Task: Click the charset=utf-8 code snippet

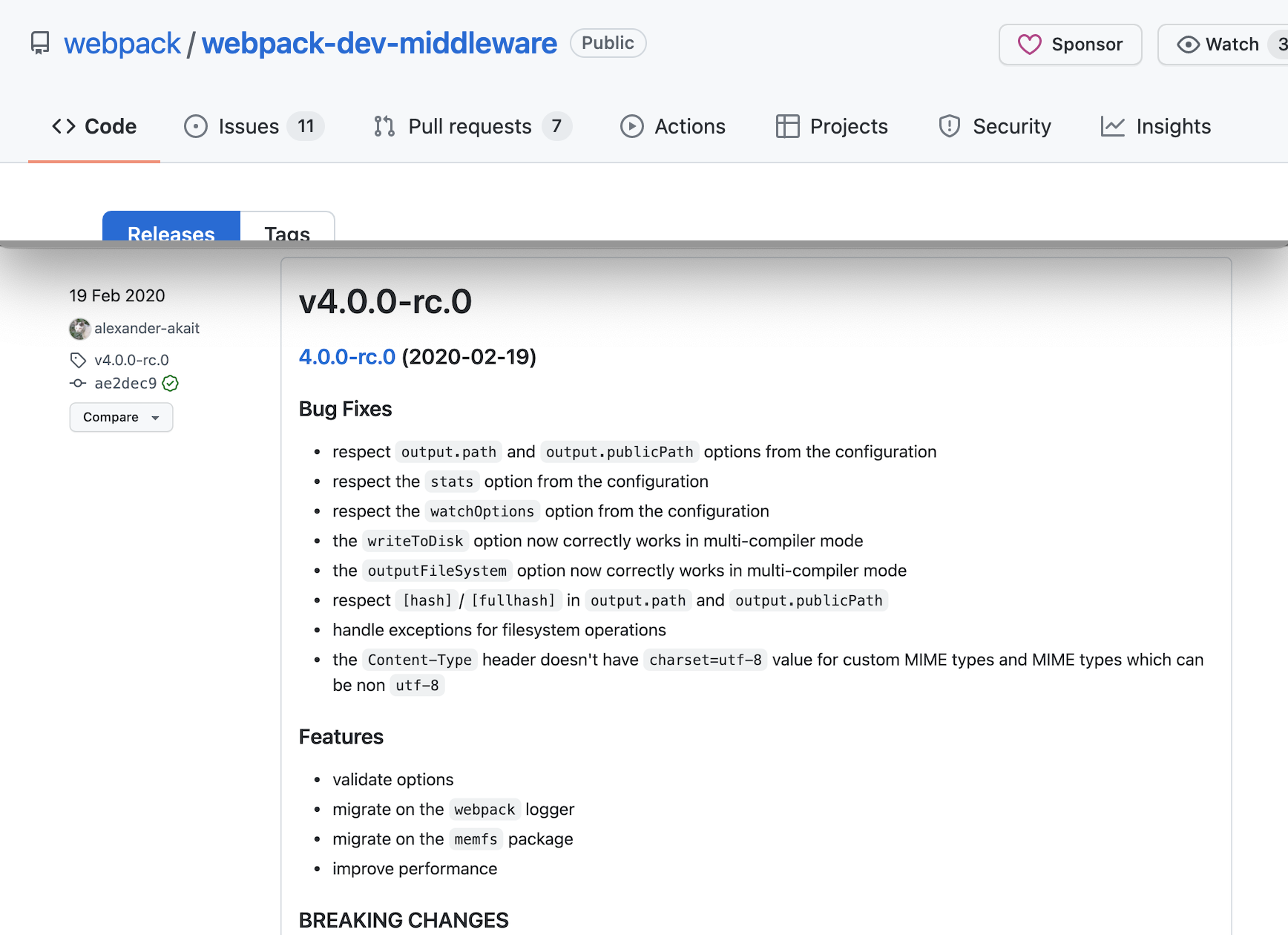Action: point(706,660)
